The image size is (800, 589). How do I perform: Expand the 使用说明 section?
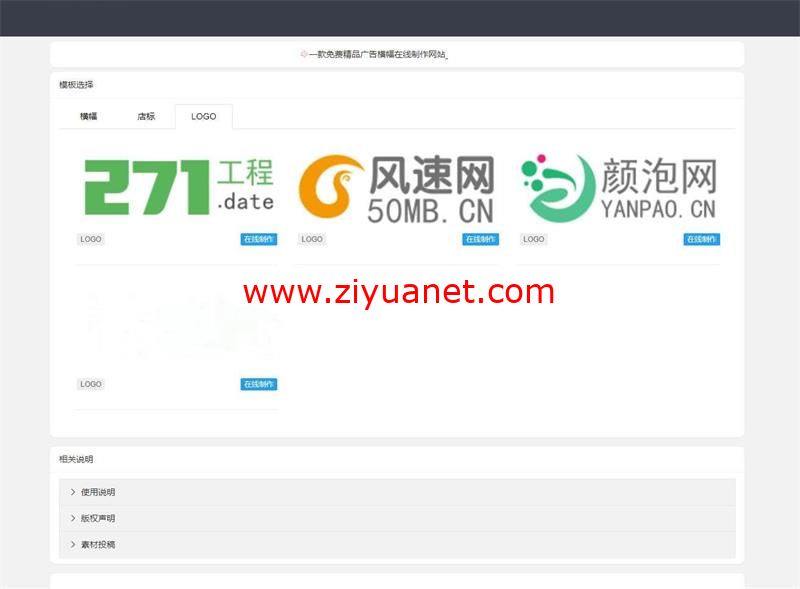click(397, 492)
